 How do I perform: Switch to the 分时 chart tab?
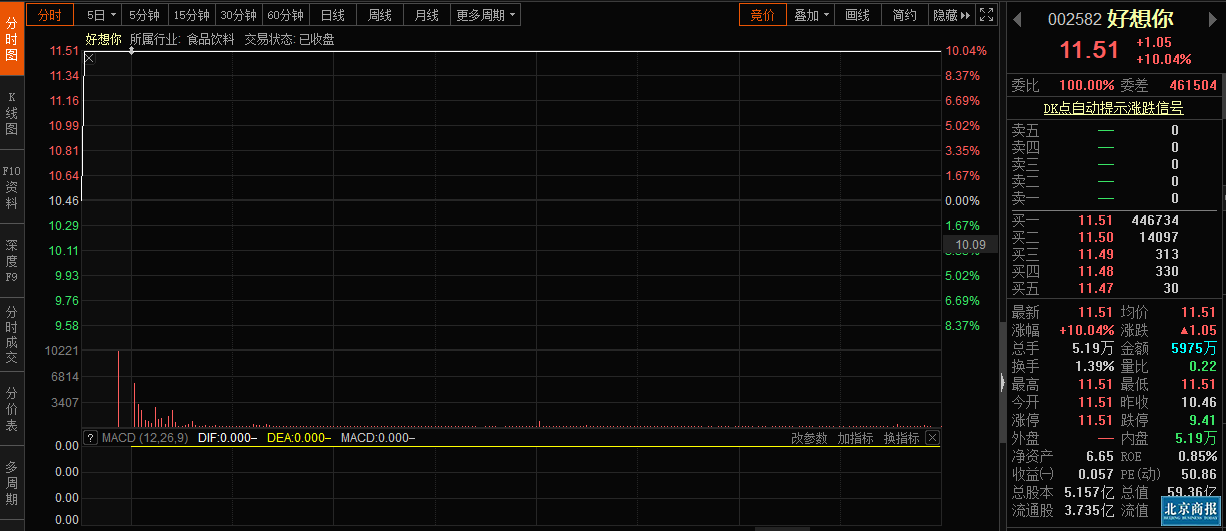click(50, 15)
